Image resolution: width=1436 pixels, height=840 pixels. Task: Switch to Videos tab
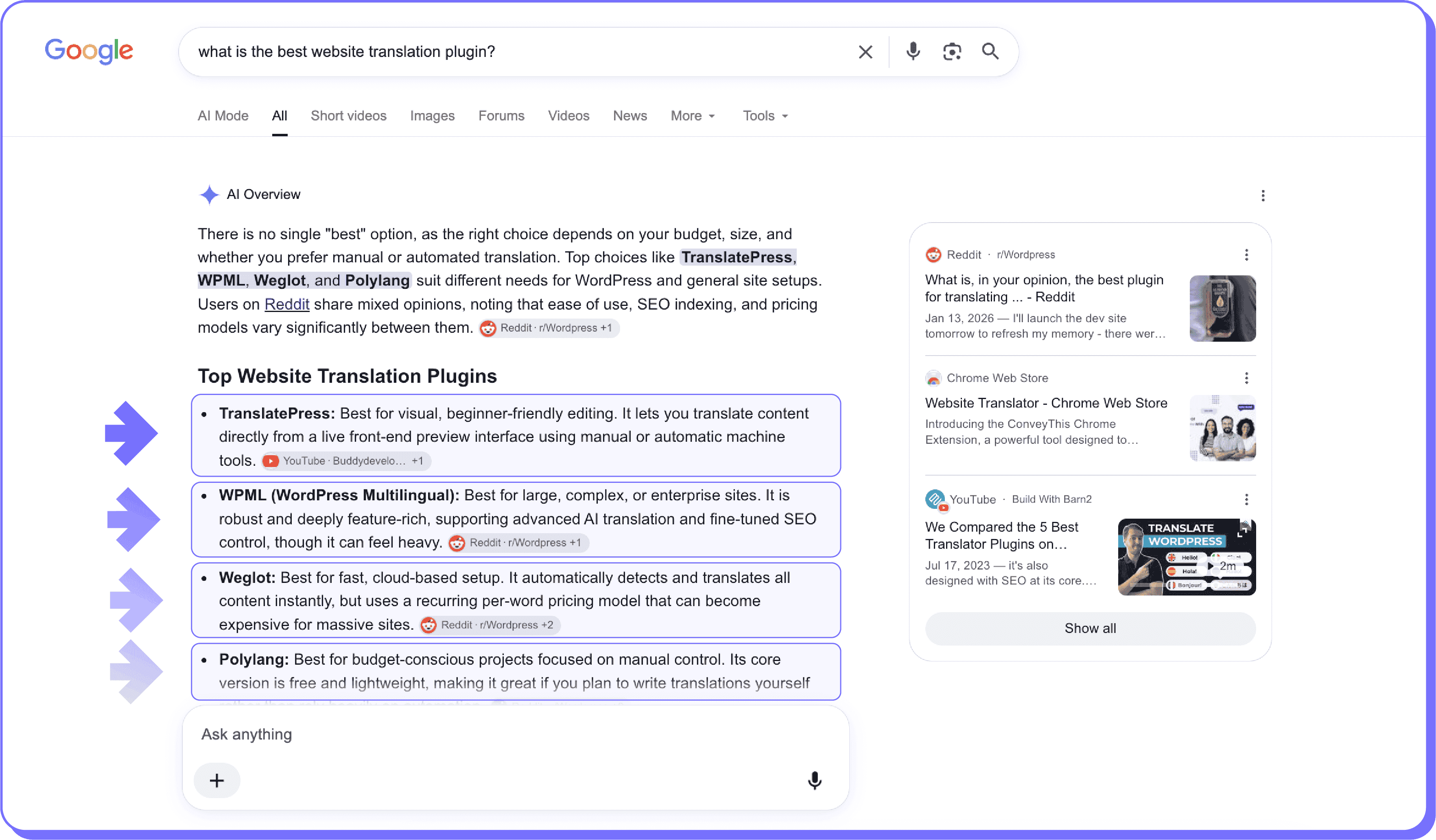pyautogui.click(x=568, y=116)
